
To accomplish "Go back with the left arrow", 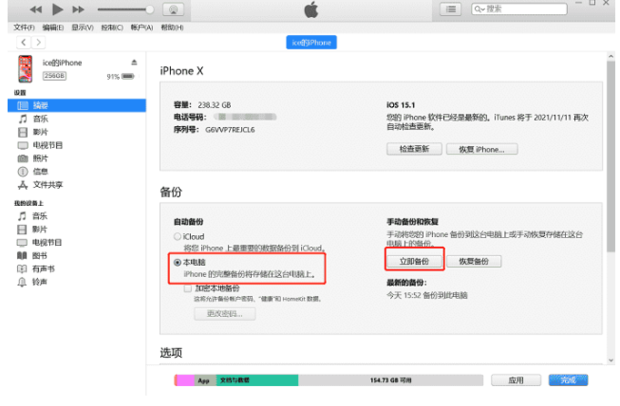I will (24, 42).
